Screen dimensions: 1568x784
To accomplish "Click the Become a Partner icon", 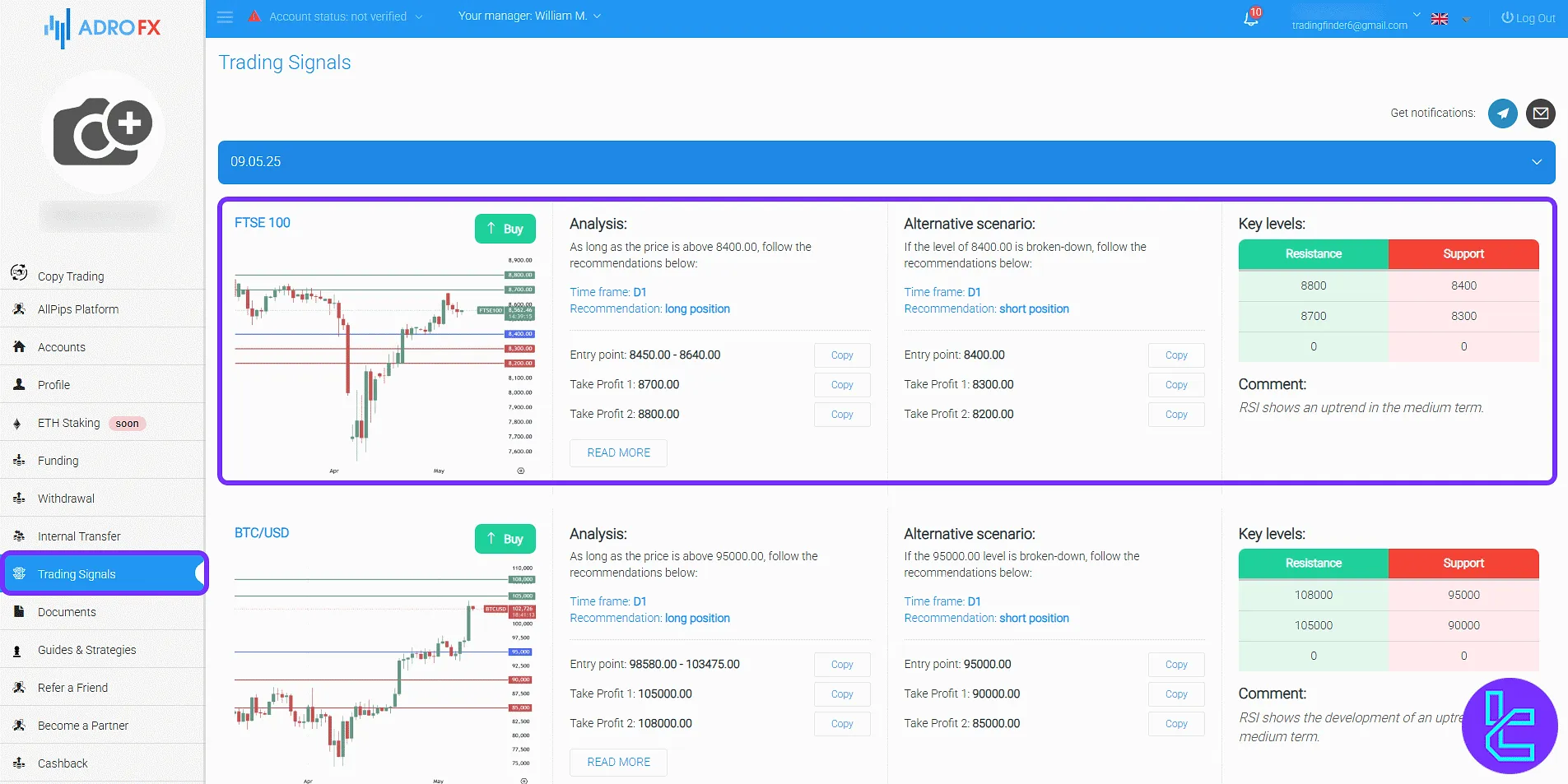I will tap(19, 725).
